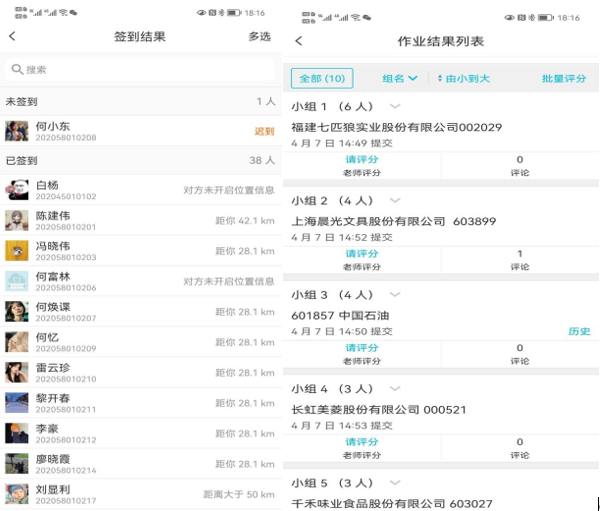Open 黎开春's avatar

point(16,403)
